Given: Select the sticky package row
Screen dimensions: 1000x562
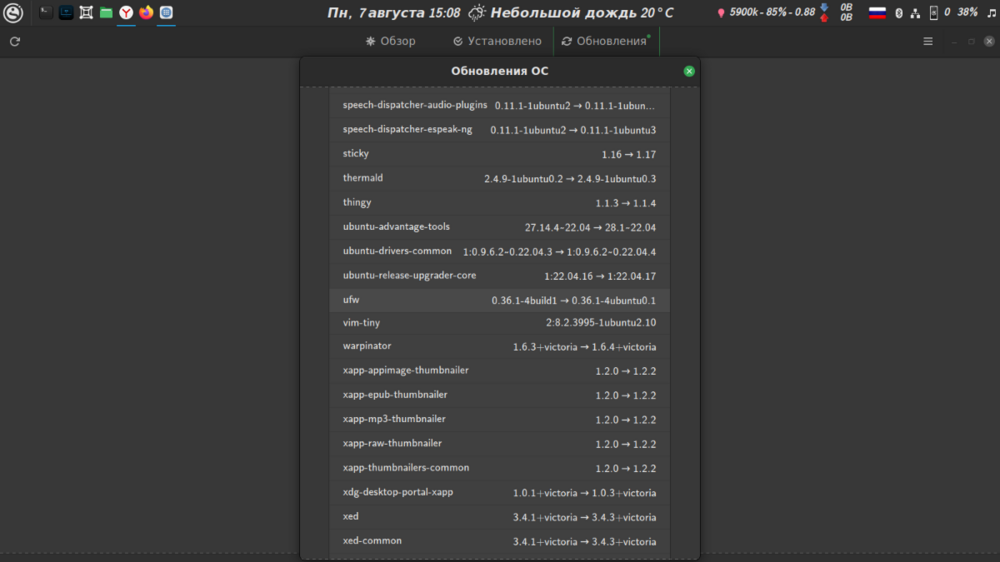Looking at the screenshot, I should point(499,154).
